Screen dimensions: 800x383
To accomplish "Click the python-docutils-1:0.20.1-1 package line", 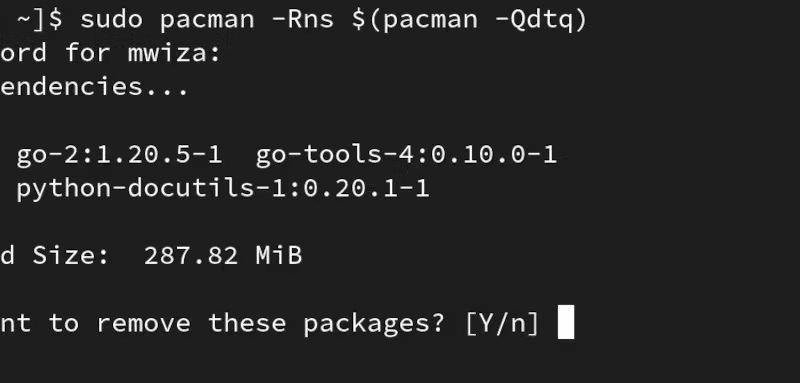I will pyautogui.click(x=223, y=188).
